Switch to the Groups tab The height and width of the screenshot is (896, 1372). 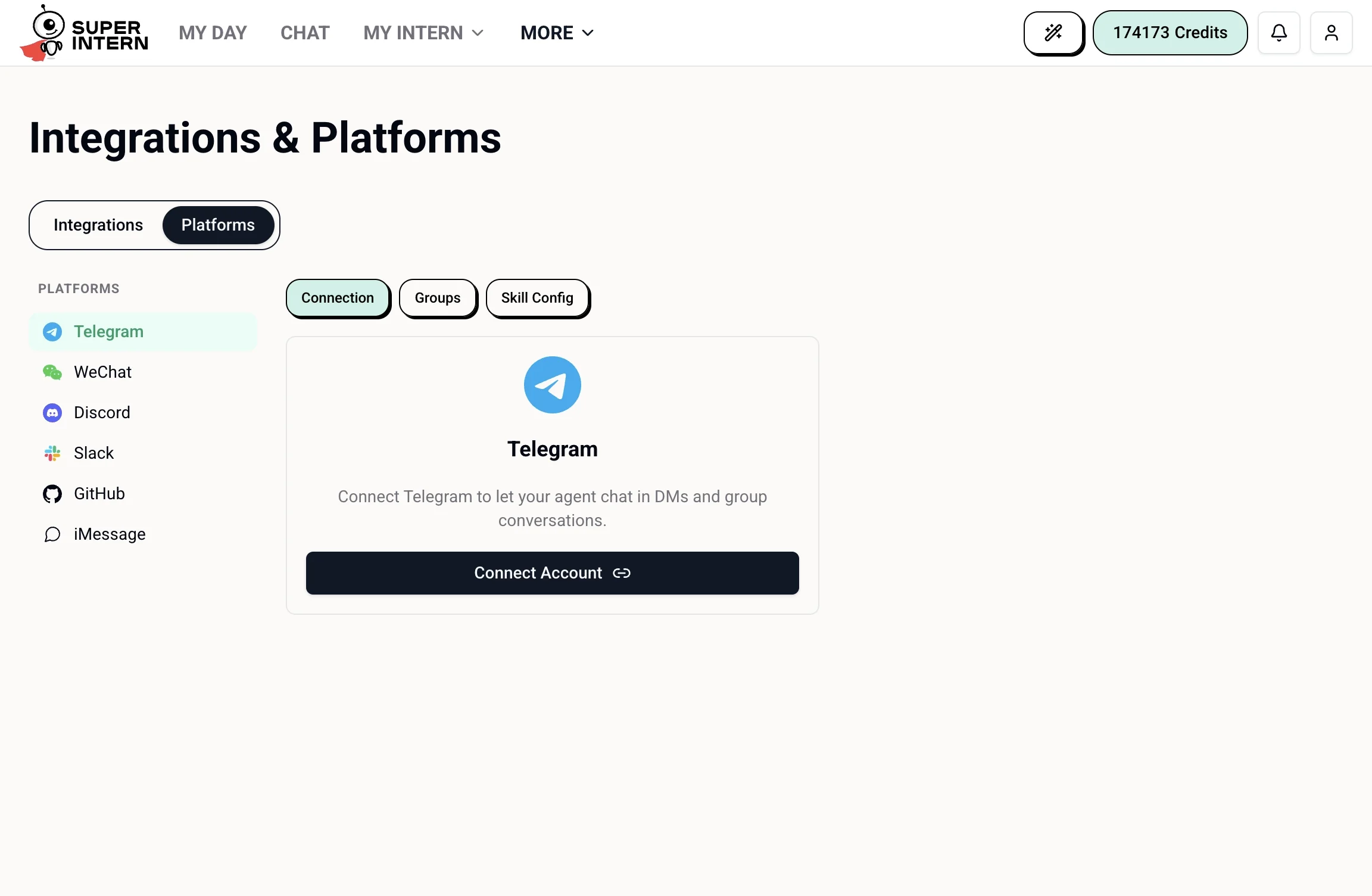point(438,298)
